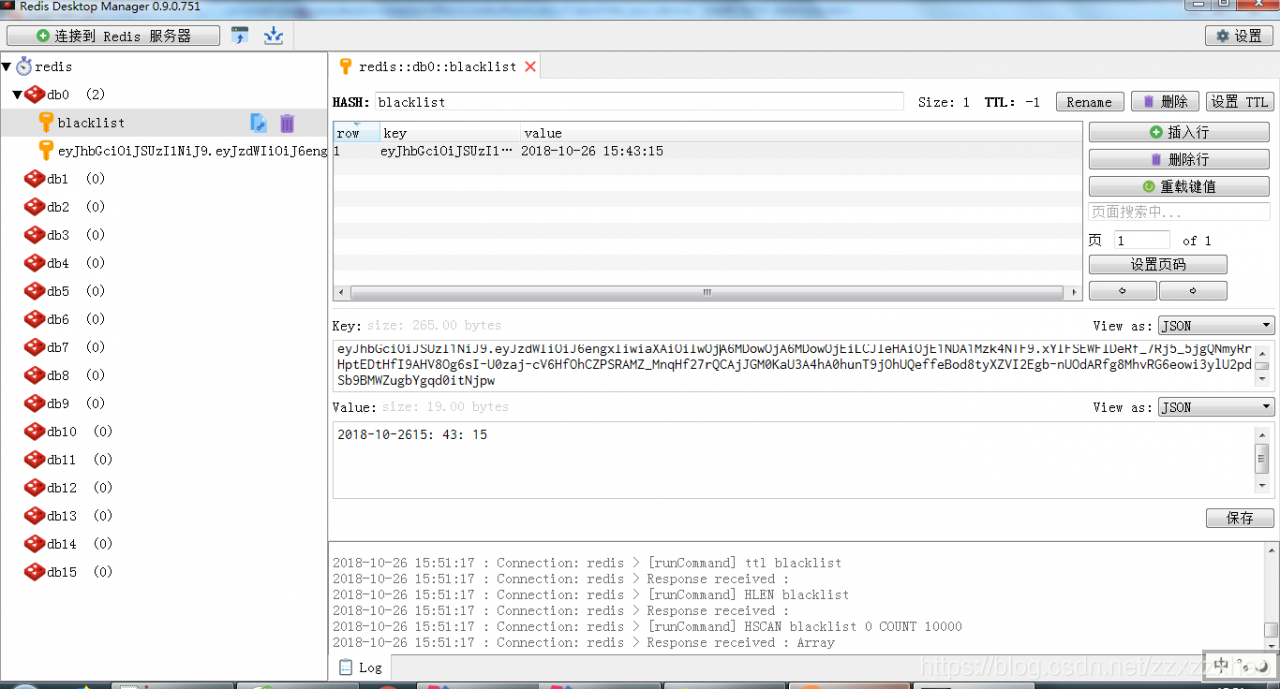Save the value with 保存
The image size is (1280, 689).
tap(1239, 518)
